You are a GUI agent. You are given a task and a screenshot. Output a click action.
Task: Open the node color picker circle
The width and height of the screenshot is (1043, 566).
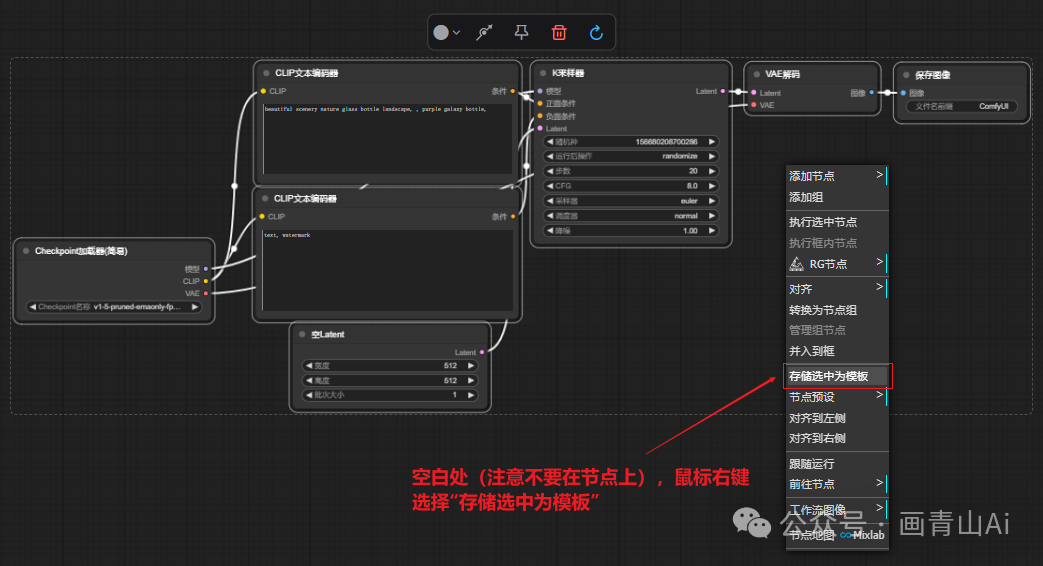(x=441, y=33)
